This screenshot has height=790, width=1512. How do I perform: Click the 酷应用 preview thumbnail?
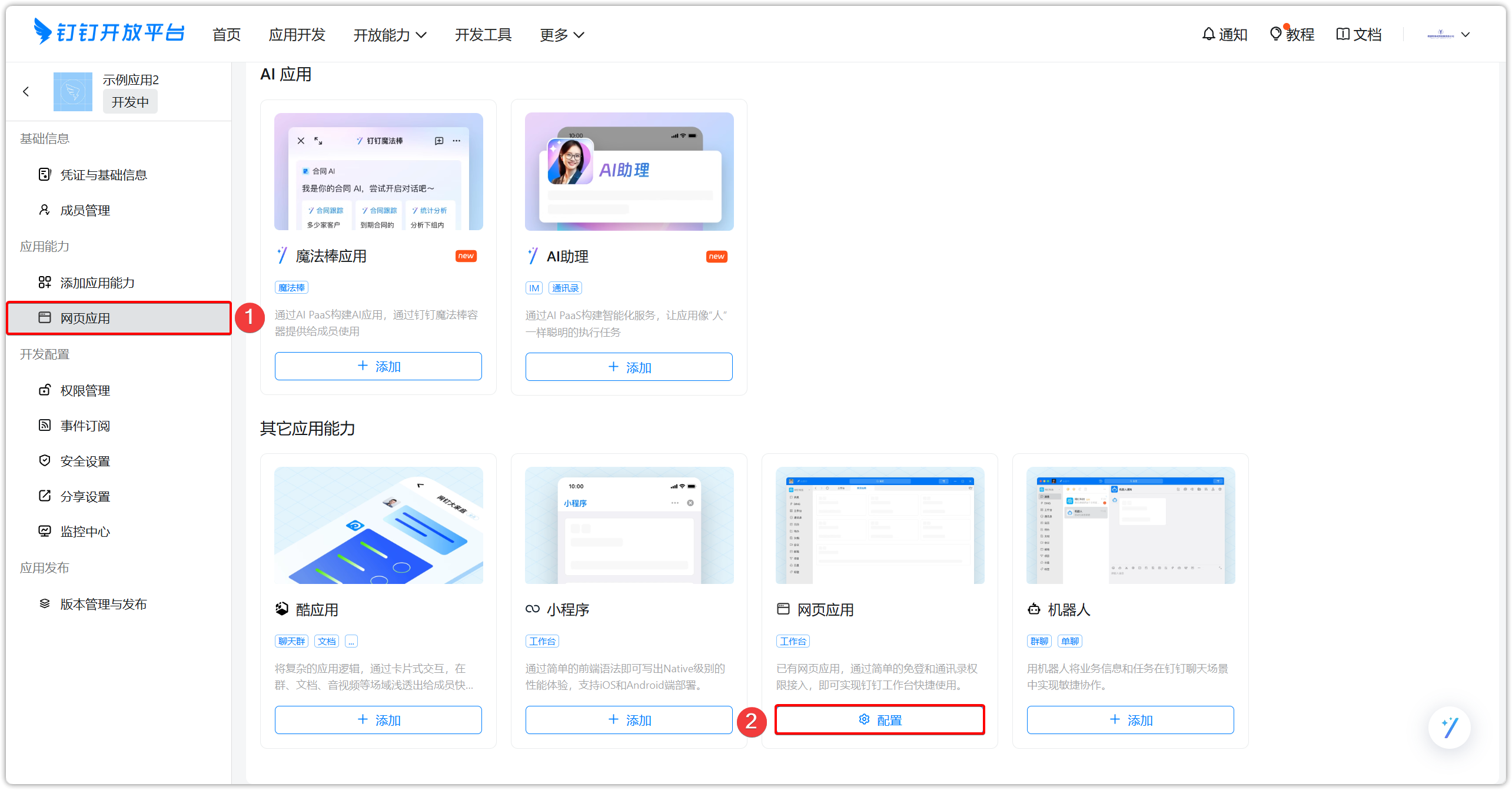[x=378, y=525]
